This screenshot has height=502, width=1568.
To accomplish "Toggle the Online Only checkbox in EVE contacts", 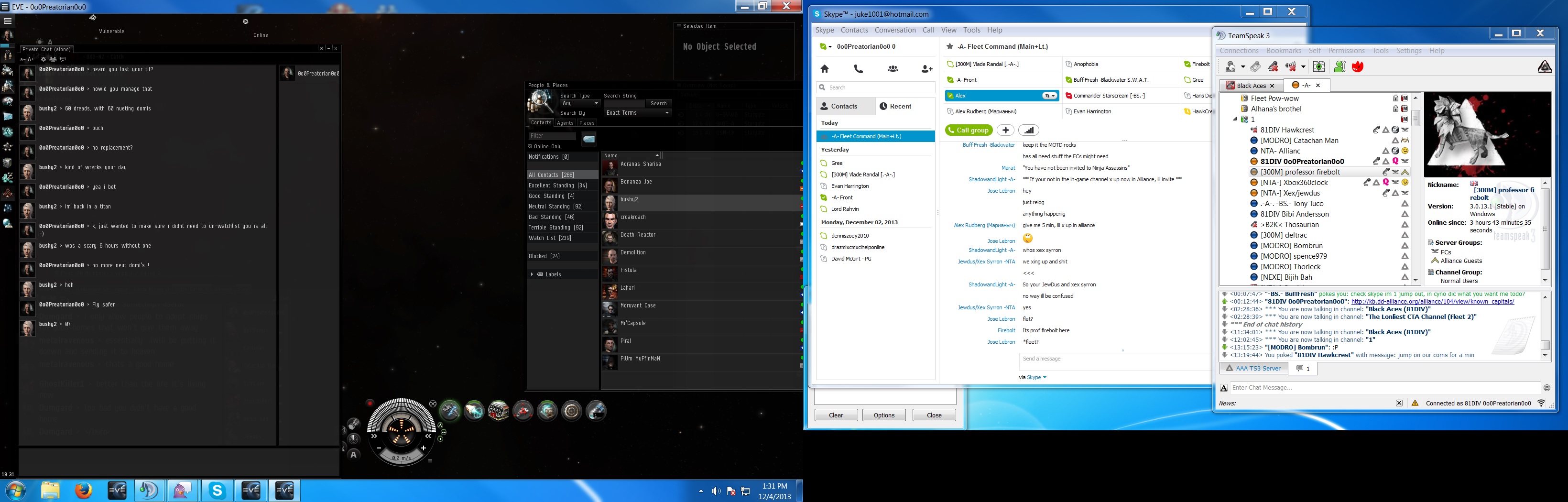I will 530,147.
